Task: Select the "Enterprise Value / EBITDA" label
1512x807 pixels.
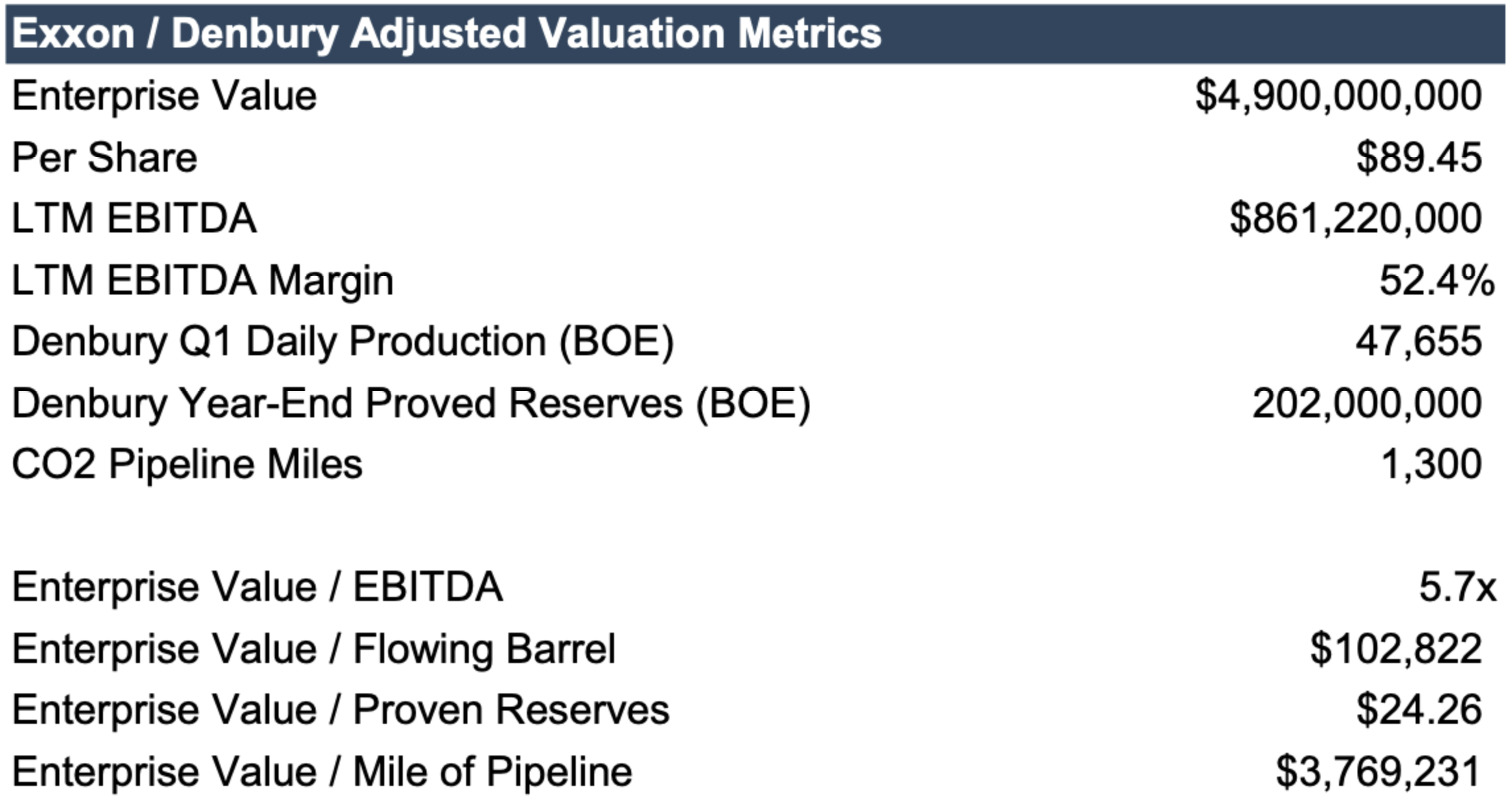Action: (258, 587)
